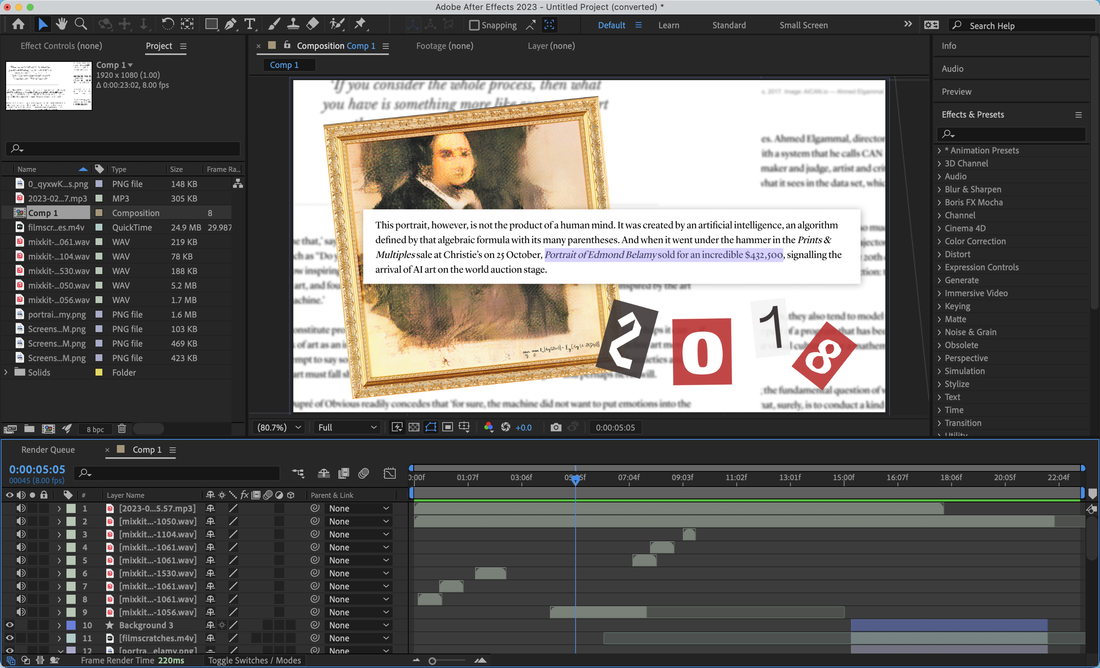The image size is (1100, 668).
Task: Select the Eraser tool
Action: pyautogui.click(x=313, y=24)
